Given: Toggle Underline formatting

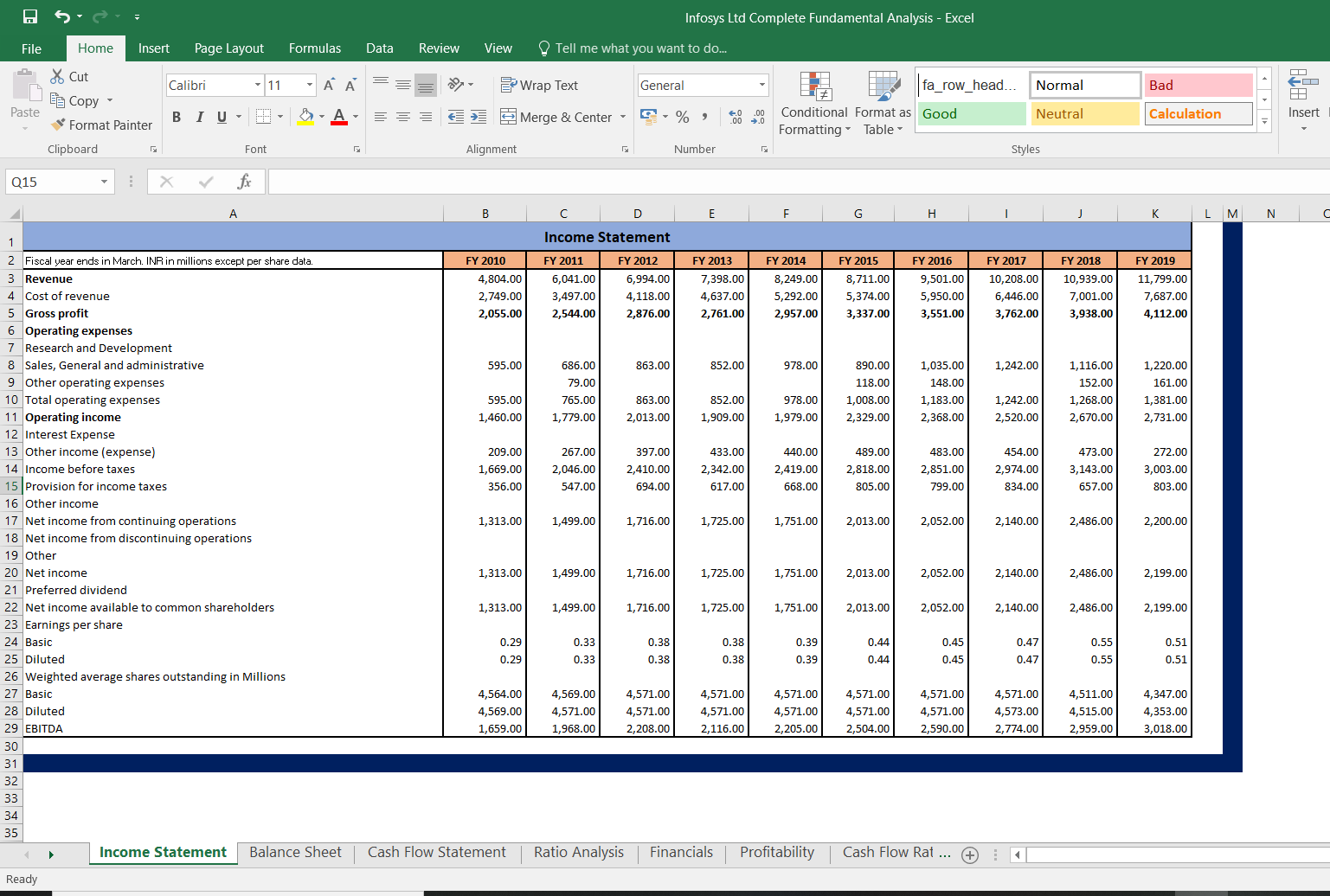Looking at the screenshot, I should click(x=222, y=117).
